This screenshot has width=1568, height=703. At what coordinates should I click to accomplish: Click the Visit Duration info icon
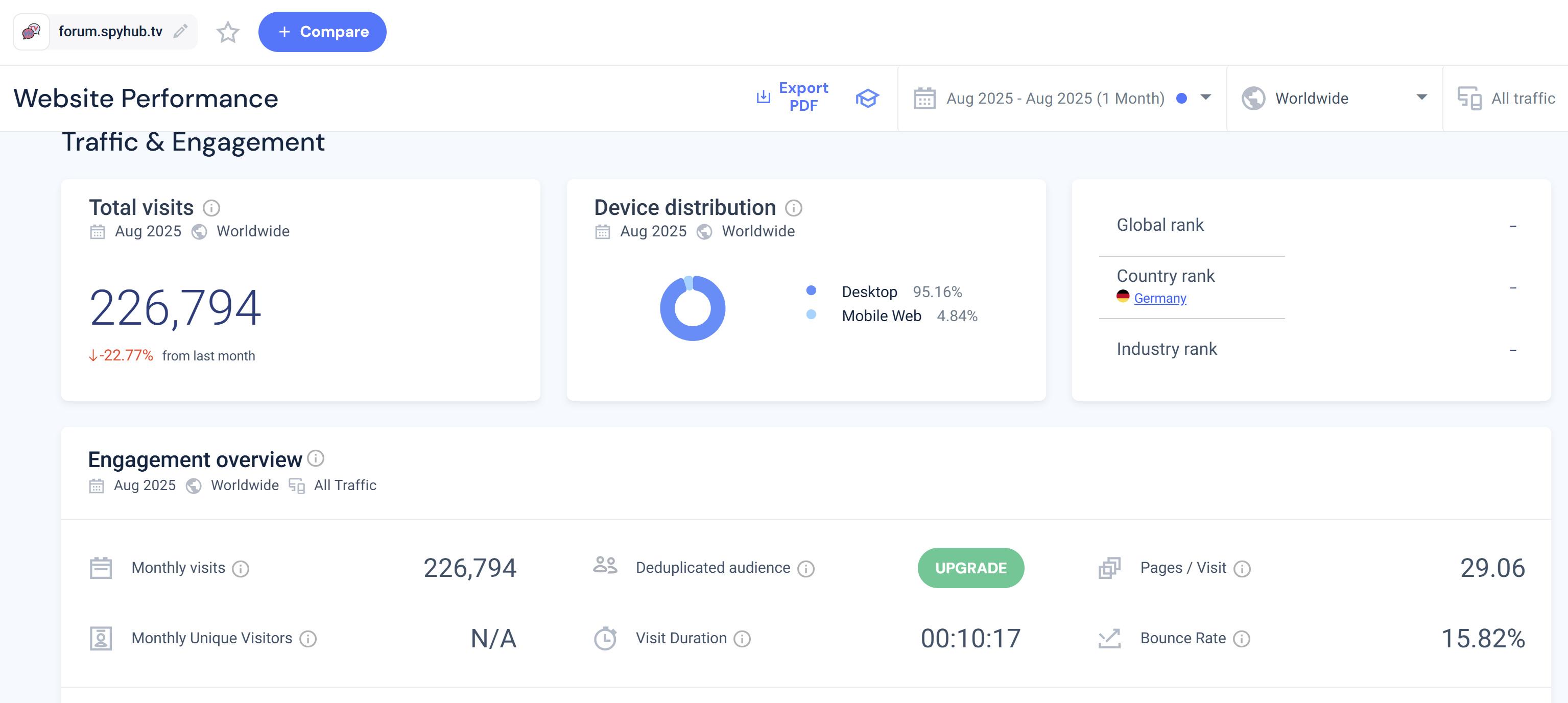(742, 639)
